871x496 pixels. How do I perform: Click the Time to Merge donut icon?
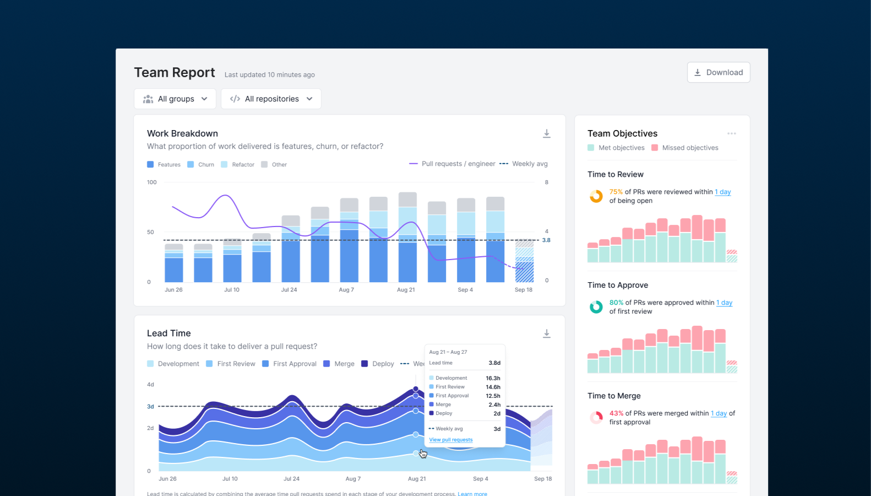(596, 417)
